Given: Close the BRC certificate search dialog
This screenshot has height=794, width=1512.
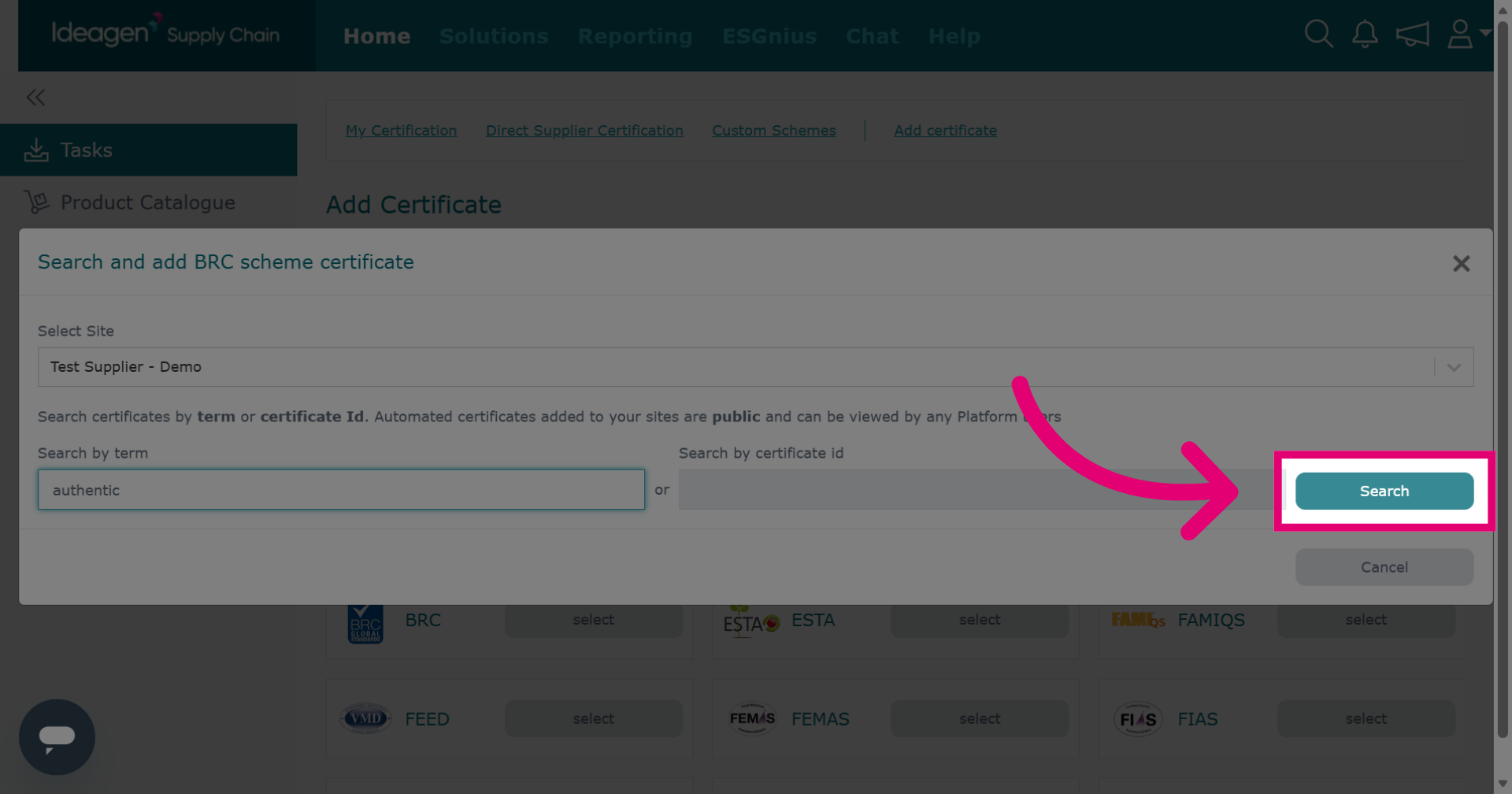Looking at the screenshot, I should [x=1461, y=263].
